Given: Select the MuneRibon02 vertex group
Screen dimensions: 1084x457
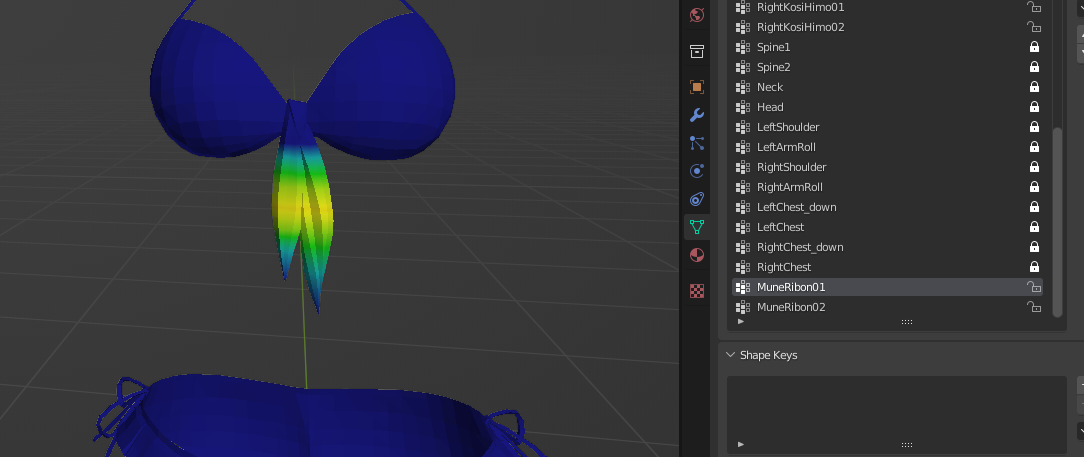Looking at the screenshot, I should point(791,307).
